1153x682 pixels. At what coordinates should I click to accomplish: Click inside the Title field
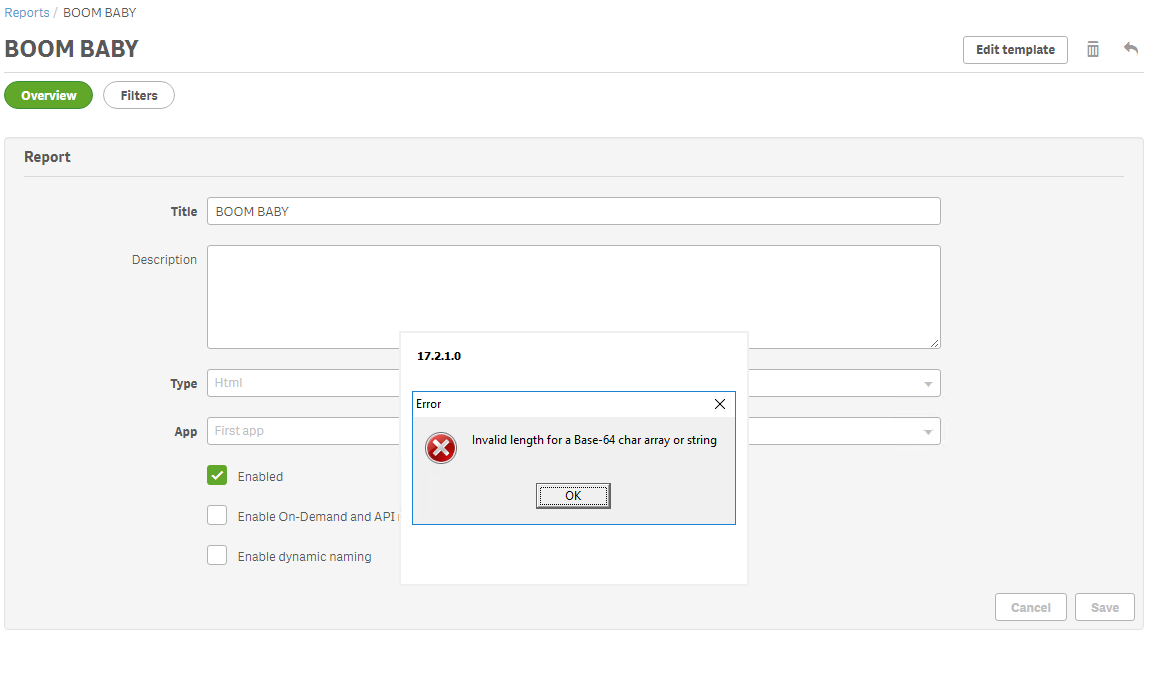(x=570, y=211)
